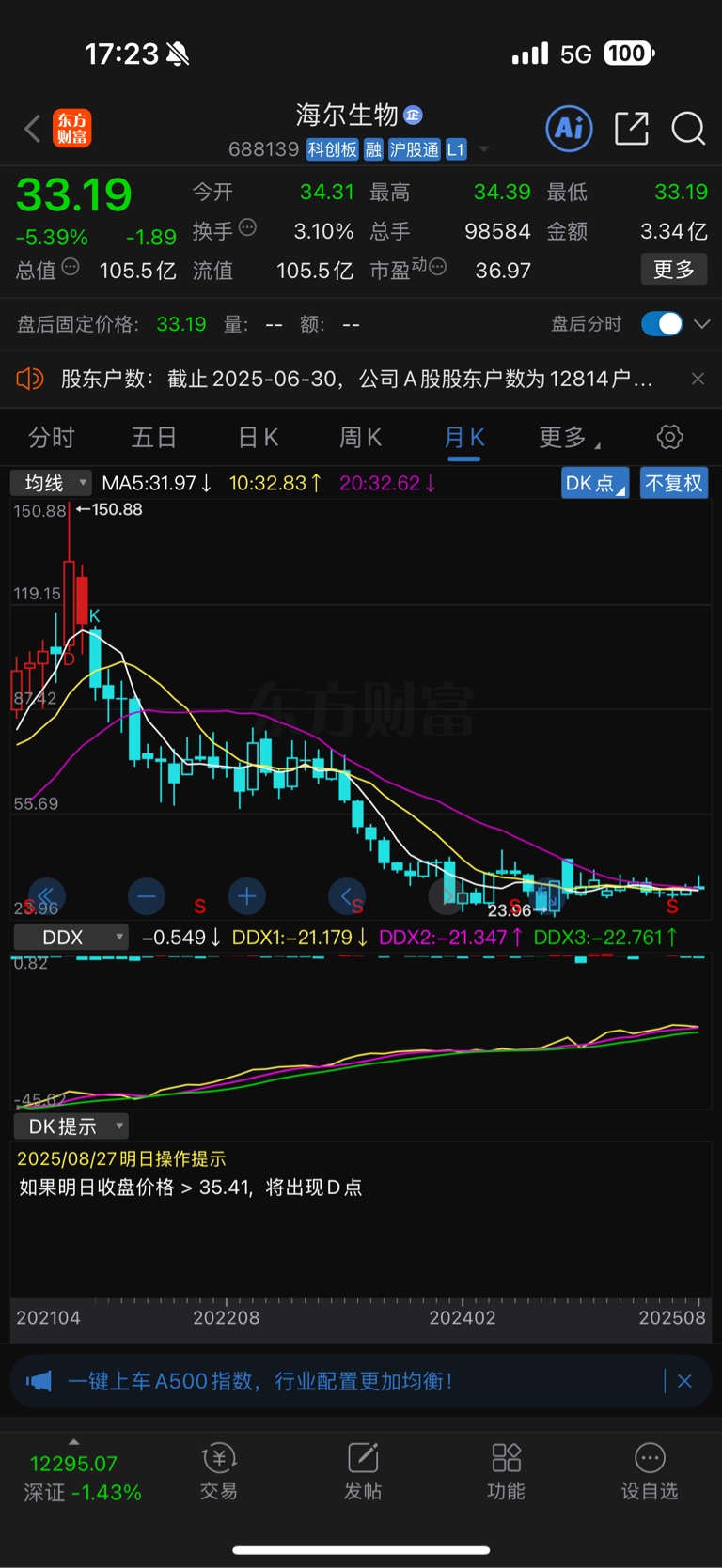Select the 月K tab
This screenshot has width=722, height=1568.
pyautogui.click(x=464, y=438)
